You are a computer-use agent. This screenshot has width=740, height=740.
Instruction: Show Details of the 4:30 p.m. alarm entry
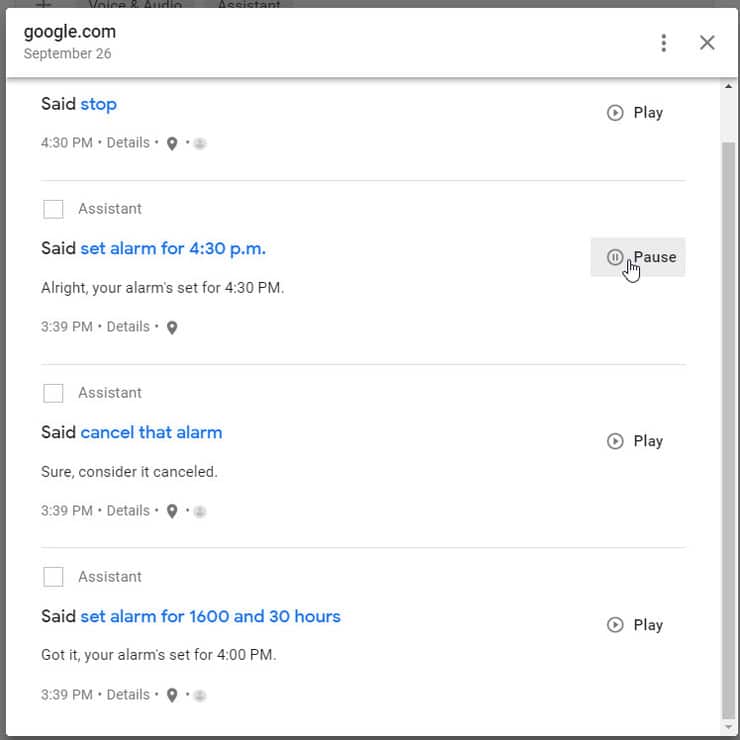[x=128, y=327]
